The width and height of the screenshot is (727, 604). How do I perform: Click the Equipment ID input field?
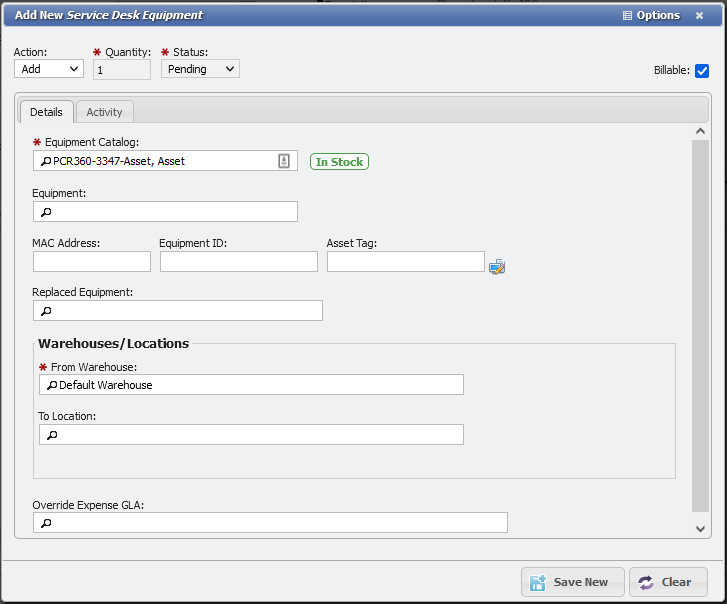pyautogui.click(x=238, y=262)
